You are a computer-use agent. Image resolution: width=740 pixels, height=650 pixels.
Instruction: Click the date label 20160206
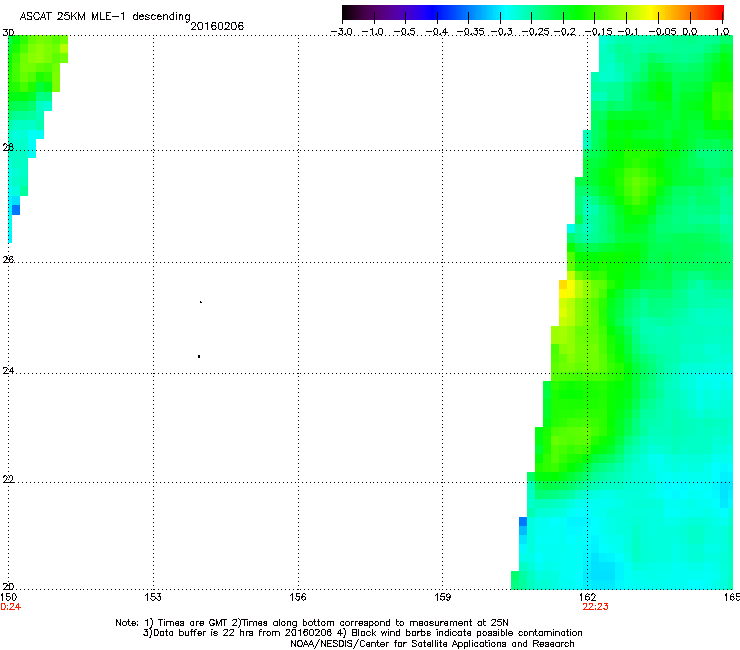click(x=217, y=26)
